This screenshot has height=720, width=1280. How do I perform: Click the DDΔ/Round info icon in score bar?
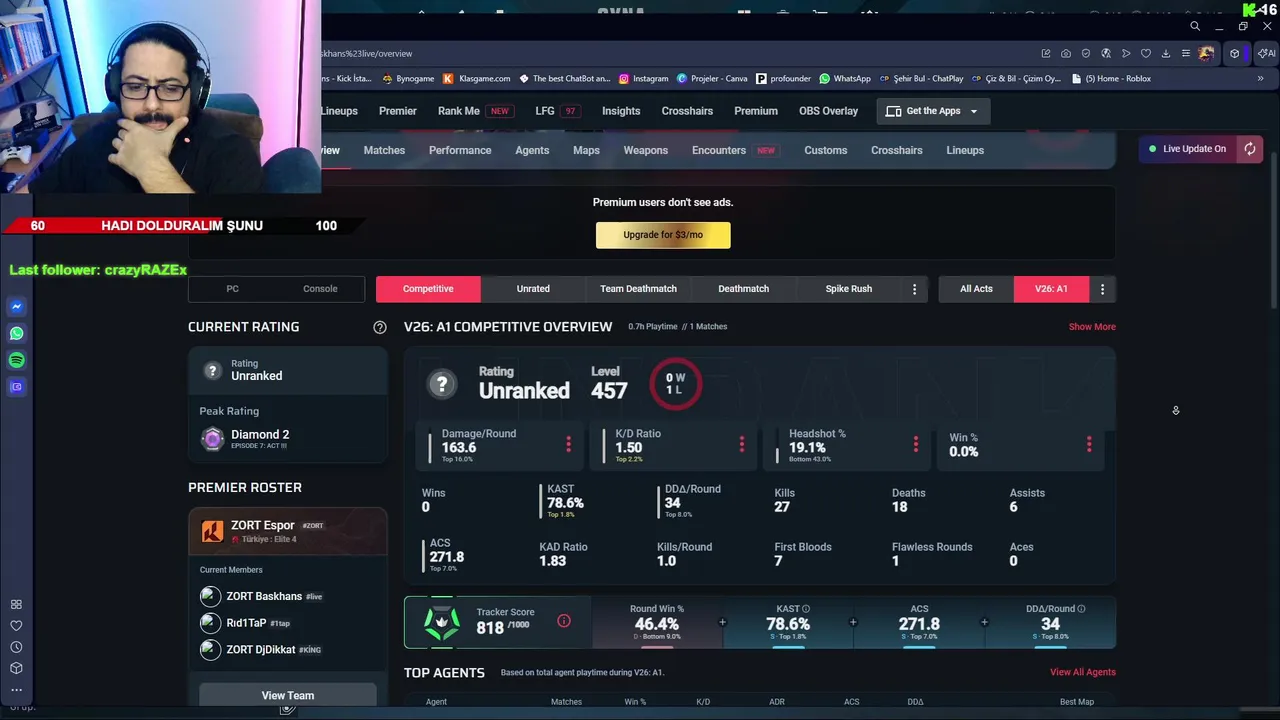pos(1081,608)
